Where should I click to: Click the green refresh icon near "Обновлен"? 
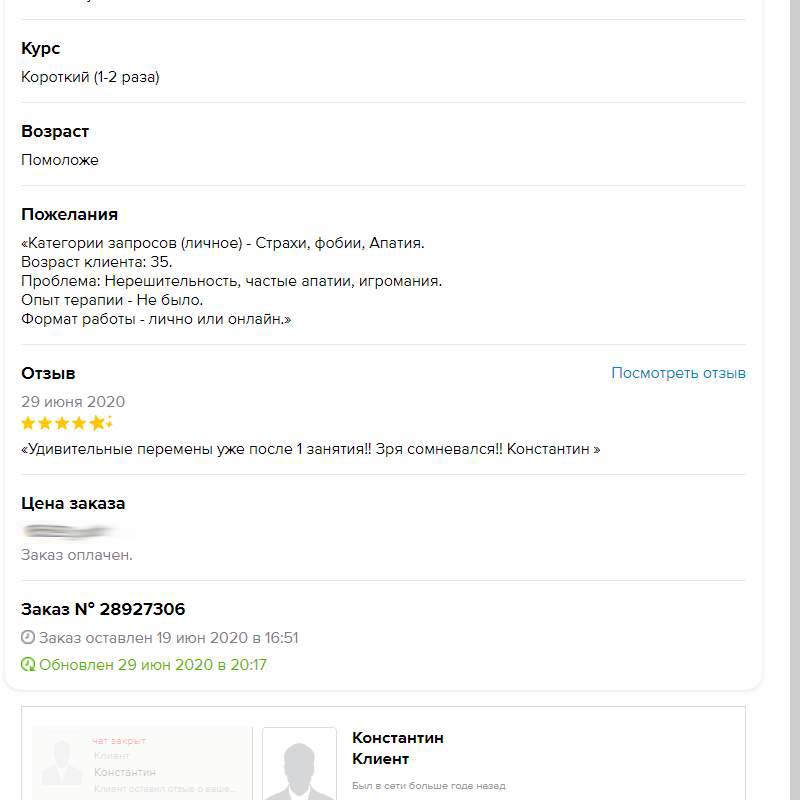point(28,664)
